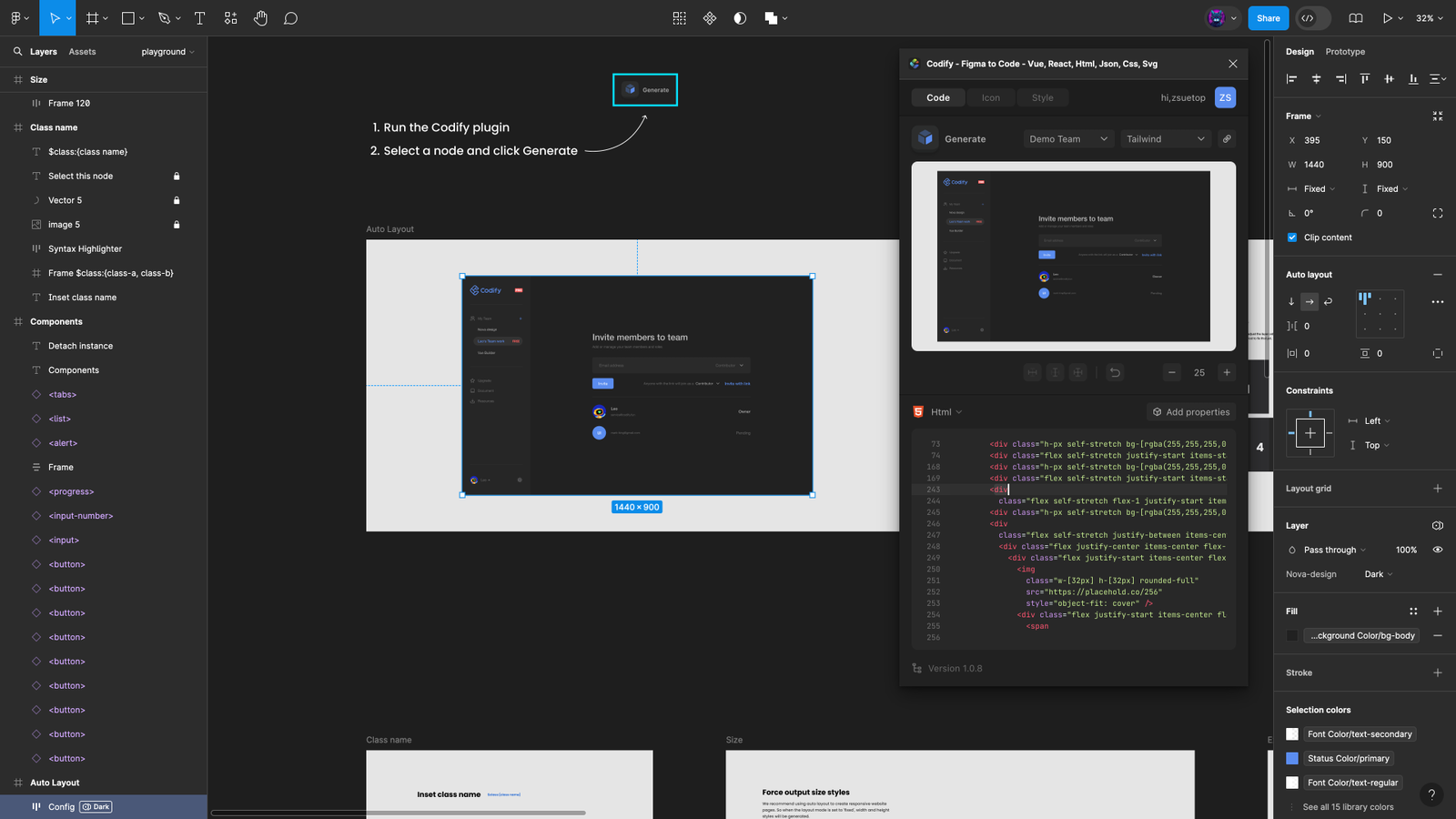The width and height of the screenshot is (1456, 819).
Task: Select vertical auto layout direction
Action: pos(1291,301)
